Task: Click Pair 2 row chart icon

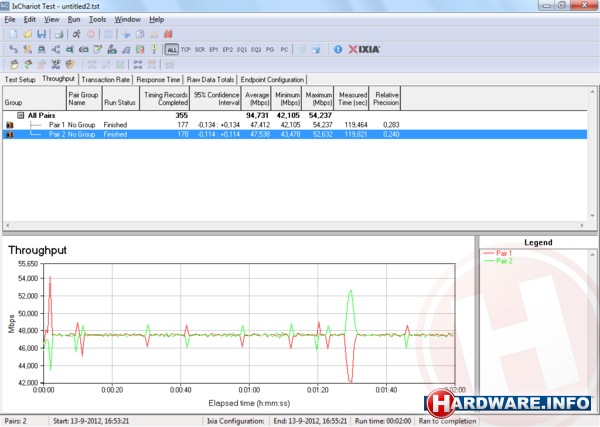Action: coord(10,134)
